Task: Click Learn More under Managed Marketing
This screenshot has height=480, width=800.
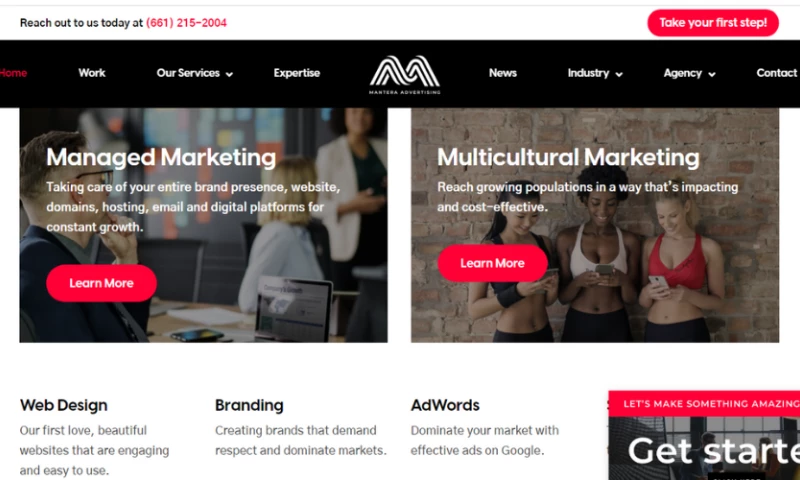Action: (x=101, y=283)
